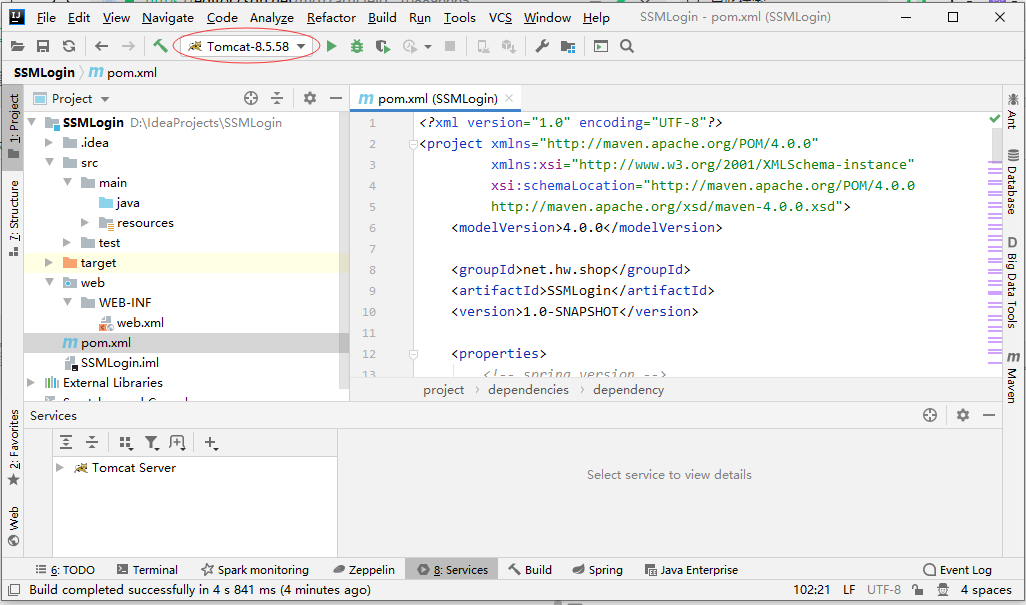Click Add Service plus icon

(210, 443)
